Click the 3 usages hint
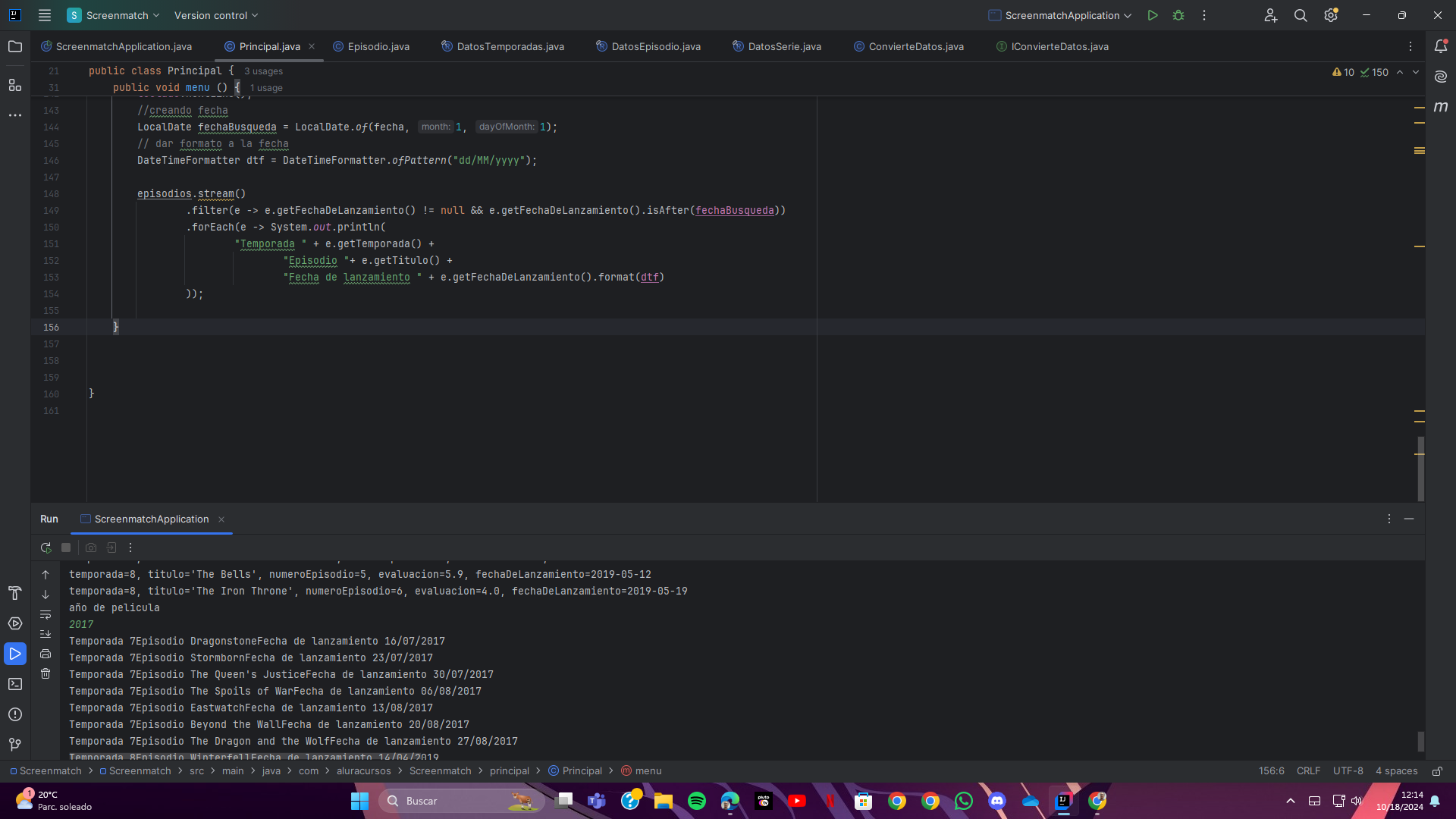Viewport: 1456px width, 819px height. pyautogui.click(x=263, y=71)
